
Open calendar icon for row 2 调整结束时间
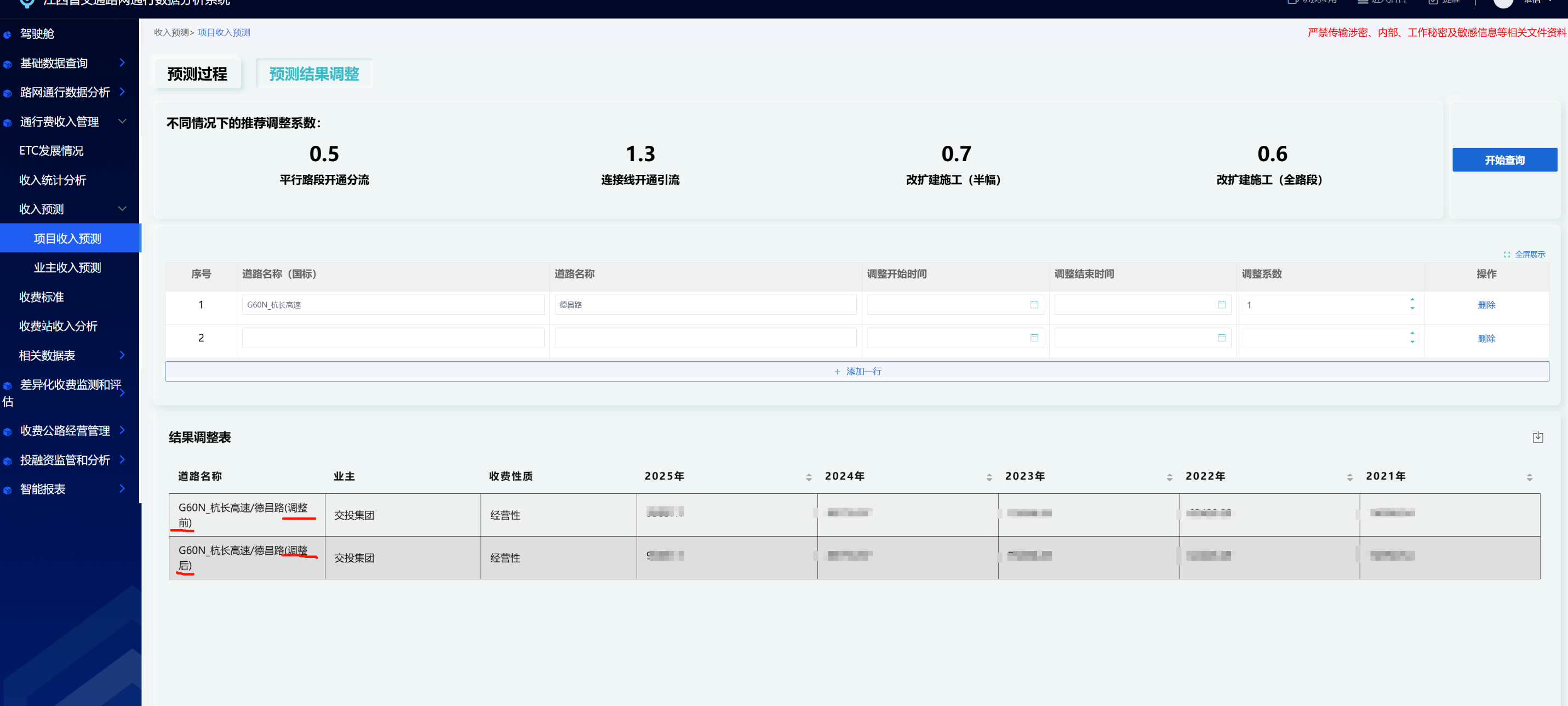tap(1221, 338)
